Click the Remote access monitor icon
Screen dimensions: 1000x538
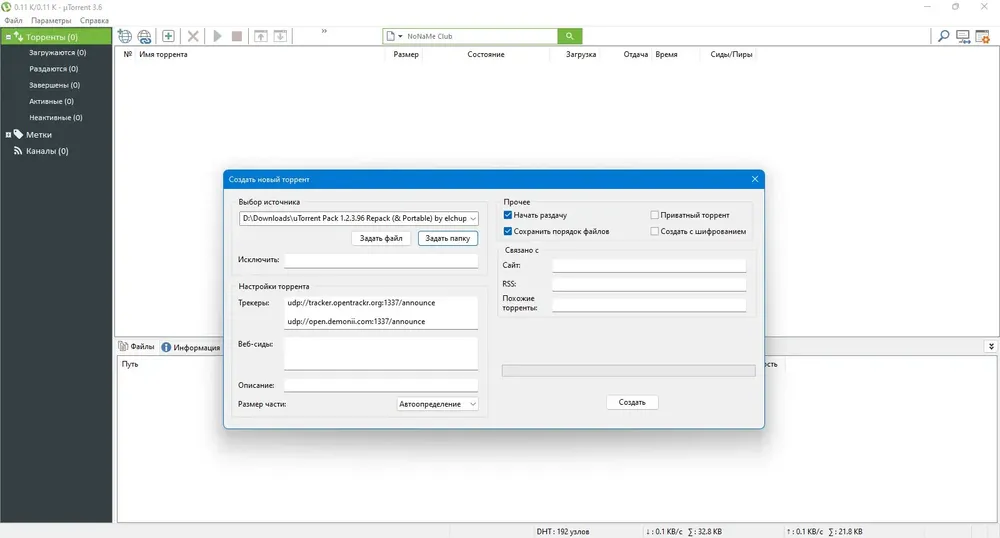coord(963,36)
